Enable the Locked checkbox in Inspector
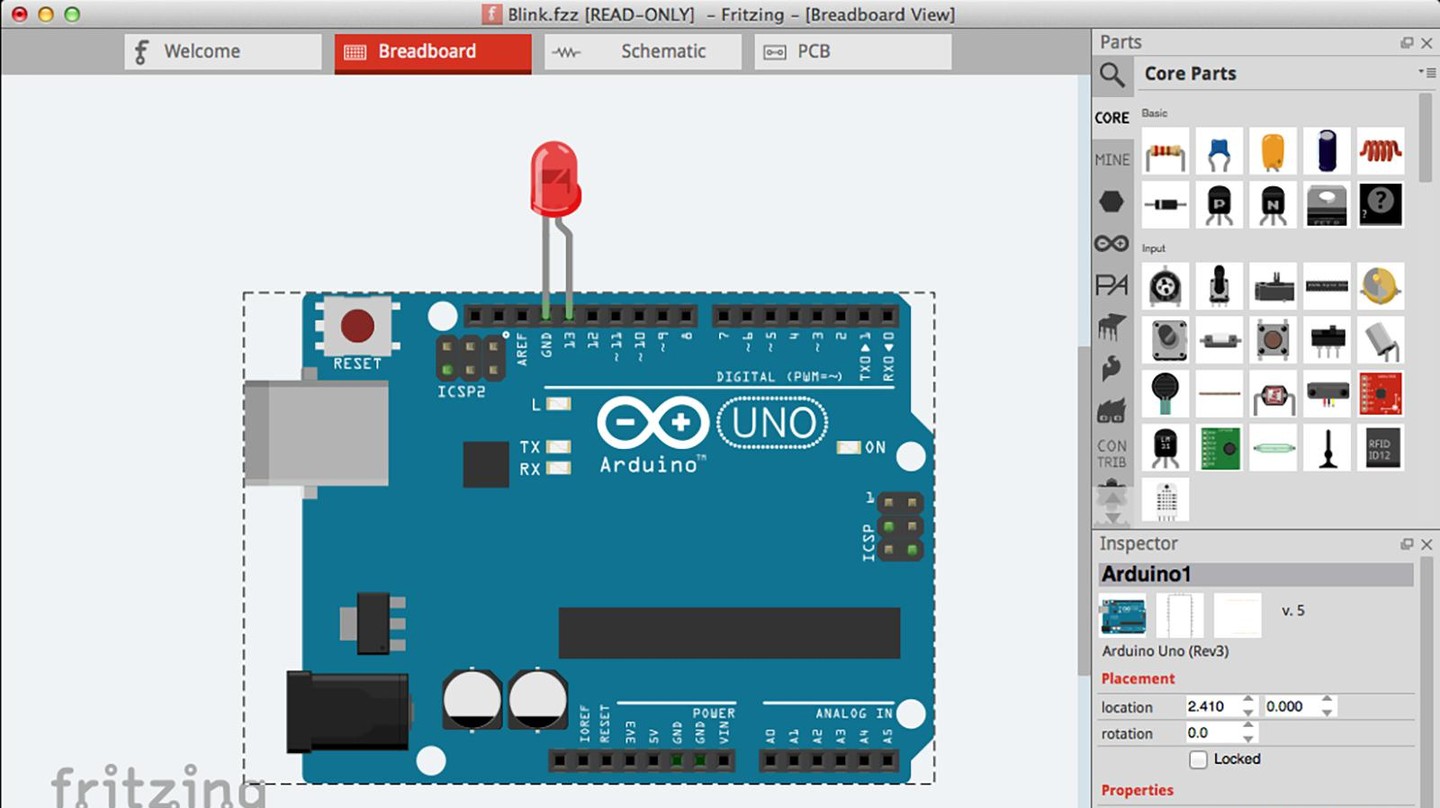 coord(1198,760)
